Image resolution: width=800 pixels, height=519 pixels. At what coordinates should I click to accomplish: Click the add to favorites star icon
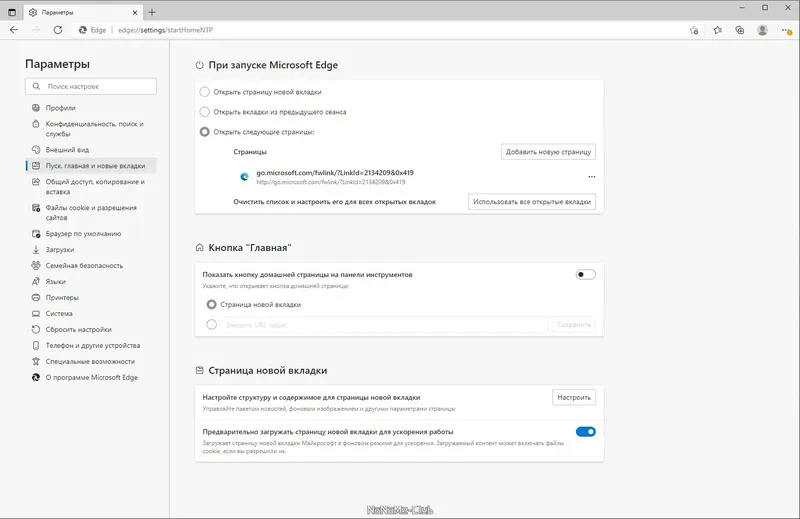[x=694, y=30]
